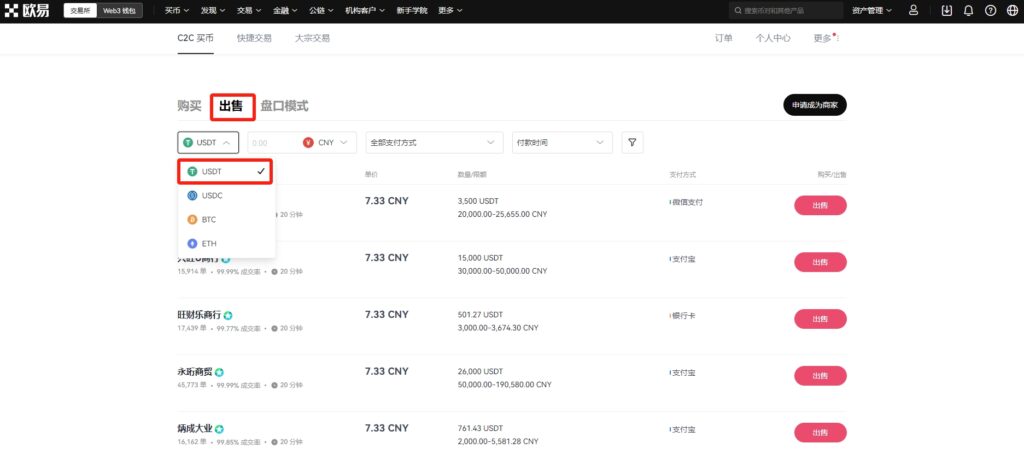Screen dimensions: 1024x467
Task: Focus the header search field
Action: (786, 10)
